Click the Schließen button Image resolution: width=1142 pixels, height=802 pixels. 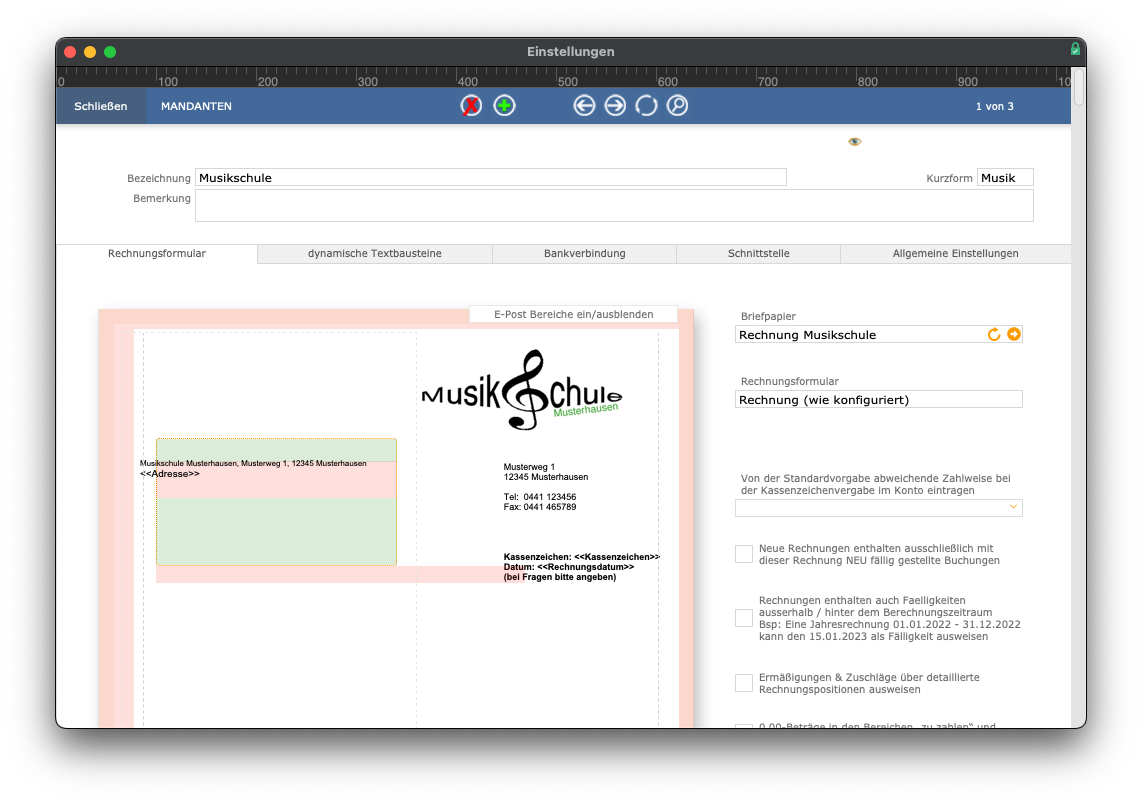[101, 106]
